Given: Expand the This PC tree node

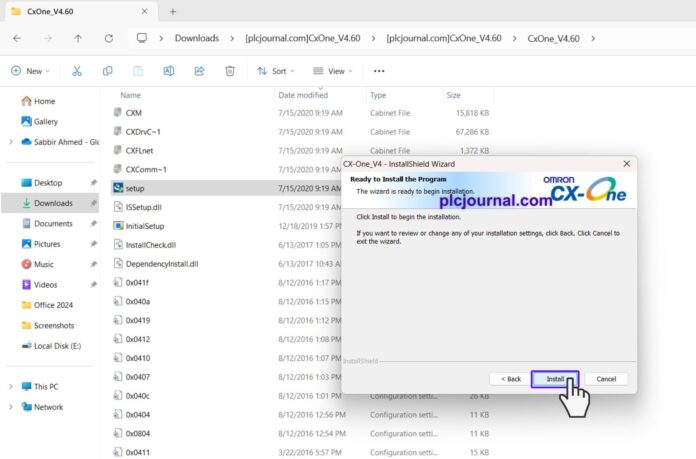Looking at the screenshot, I should click(11, 387).
